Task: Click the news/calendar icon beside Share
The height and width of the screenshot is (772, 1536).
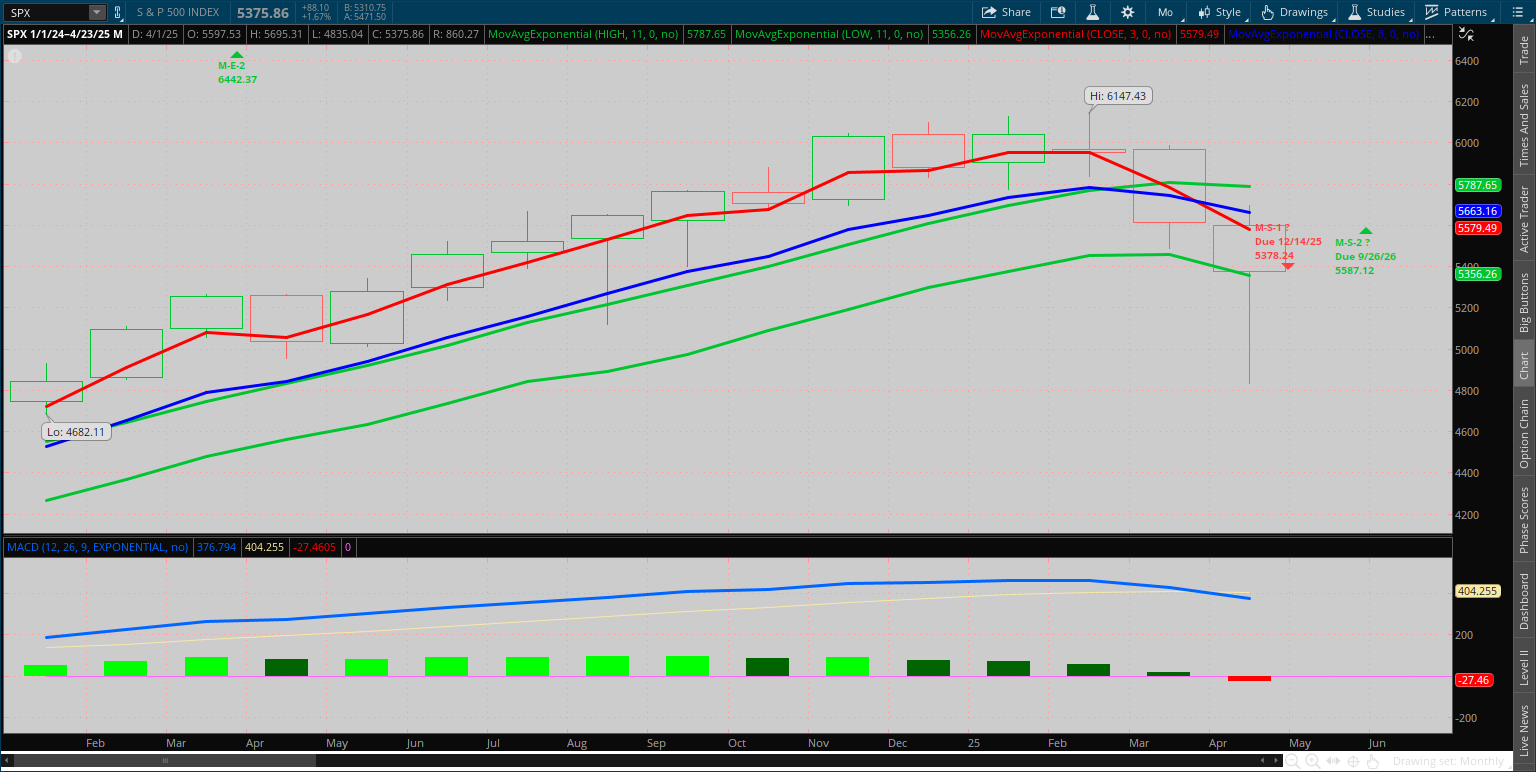Action: [1058, 12]
